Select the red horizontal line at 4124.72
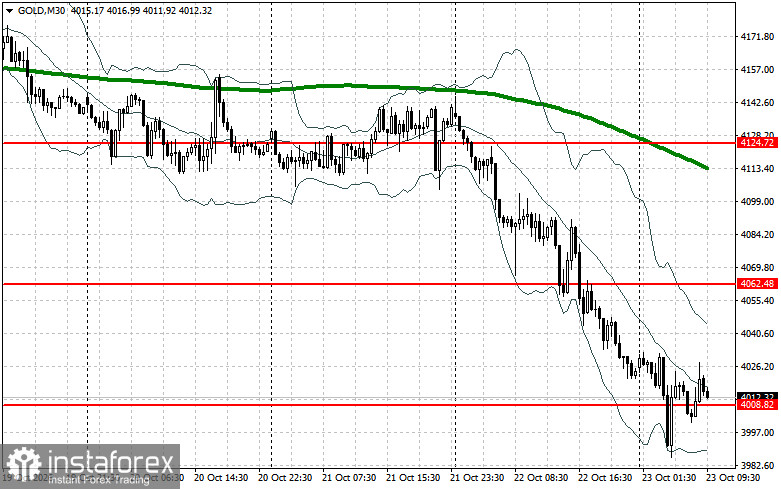The image size is (781, 489). (x=369, y=143)
